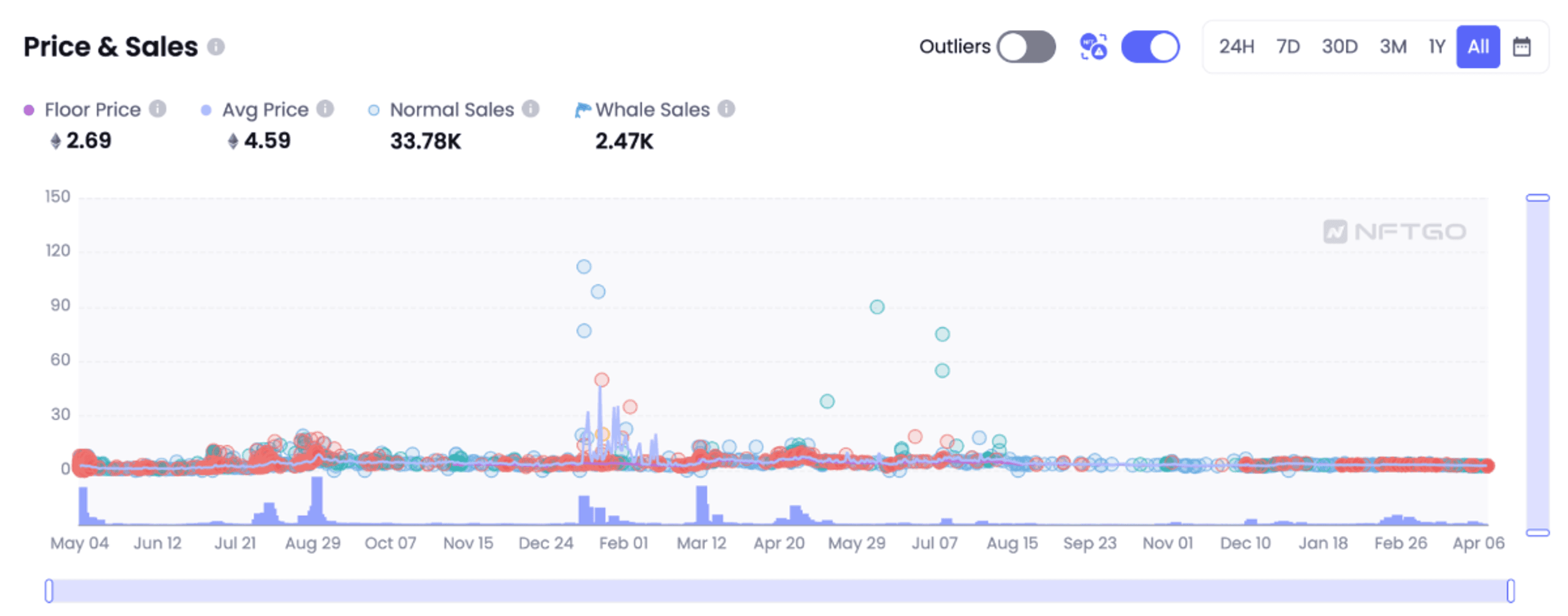
Task: Select the 7D time range
Action: tap(1288, 47)
